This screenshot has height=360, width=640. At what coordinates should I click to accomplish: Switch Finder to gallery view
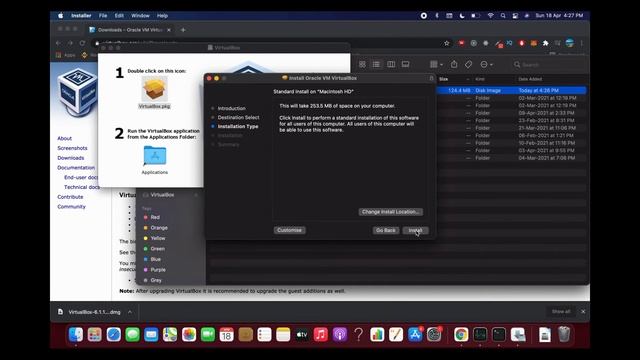click(405, 64)
